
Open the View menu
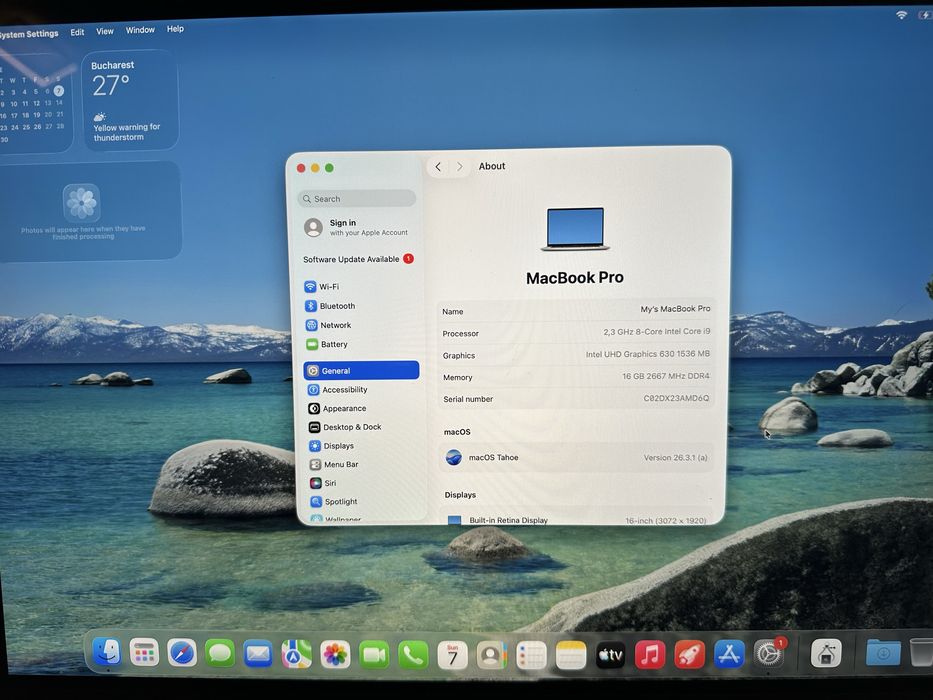(x=105, y=31)
